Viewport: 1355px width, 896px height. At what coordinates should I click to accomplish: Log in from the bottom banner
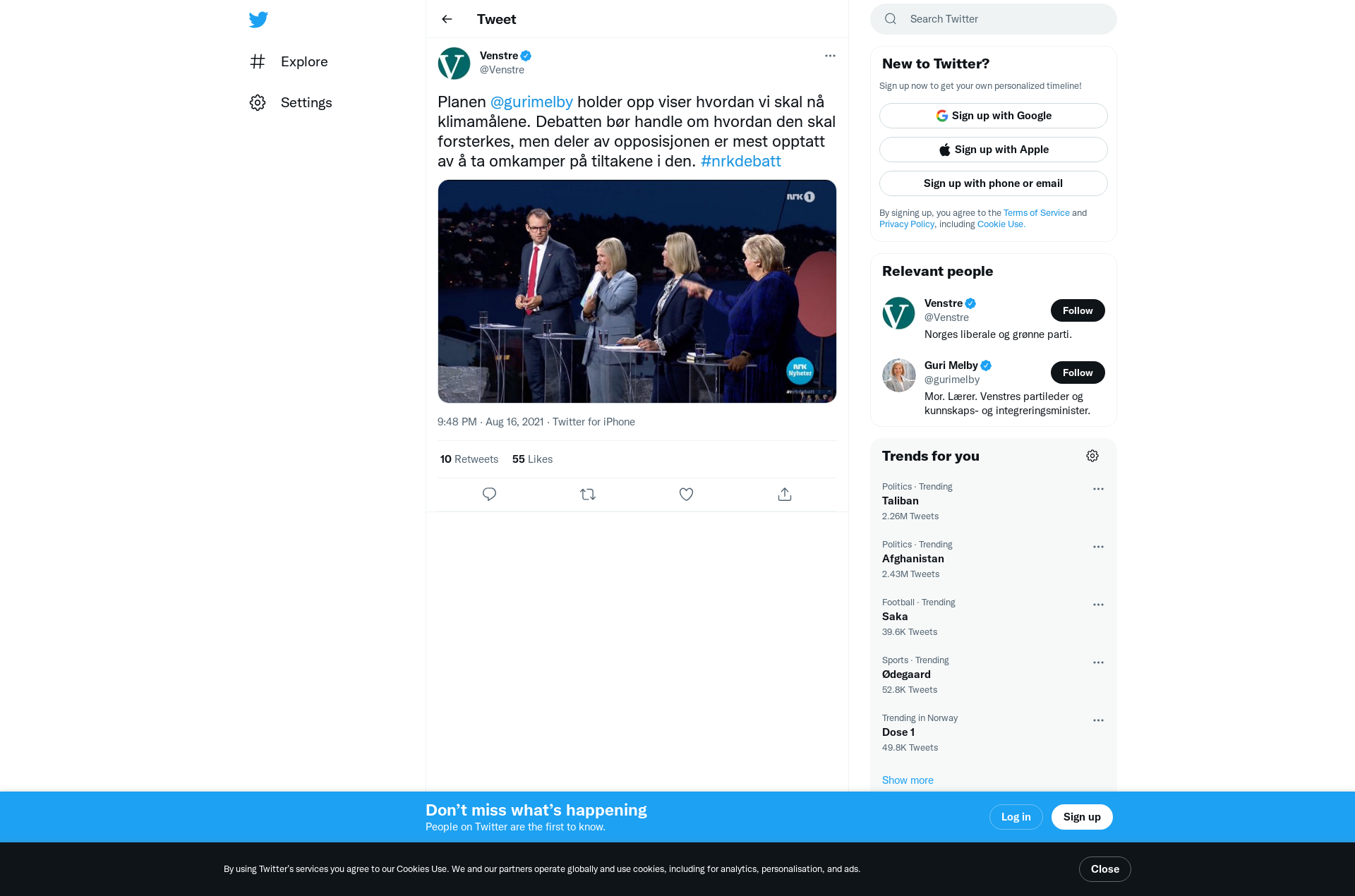tap(1016, 817)
